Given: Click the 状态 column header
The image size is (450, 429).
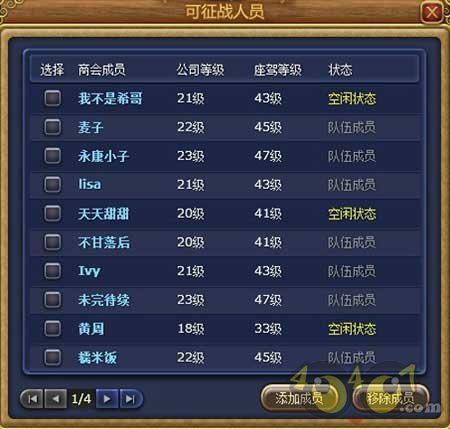Looking at the screenshot, I should (x=340, y=70).
